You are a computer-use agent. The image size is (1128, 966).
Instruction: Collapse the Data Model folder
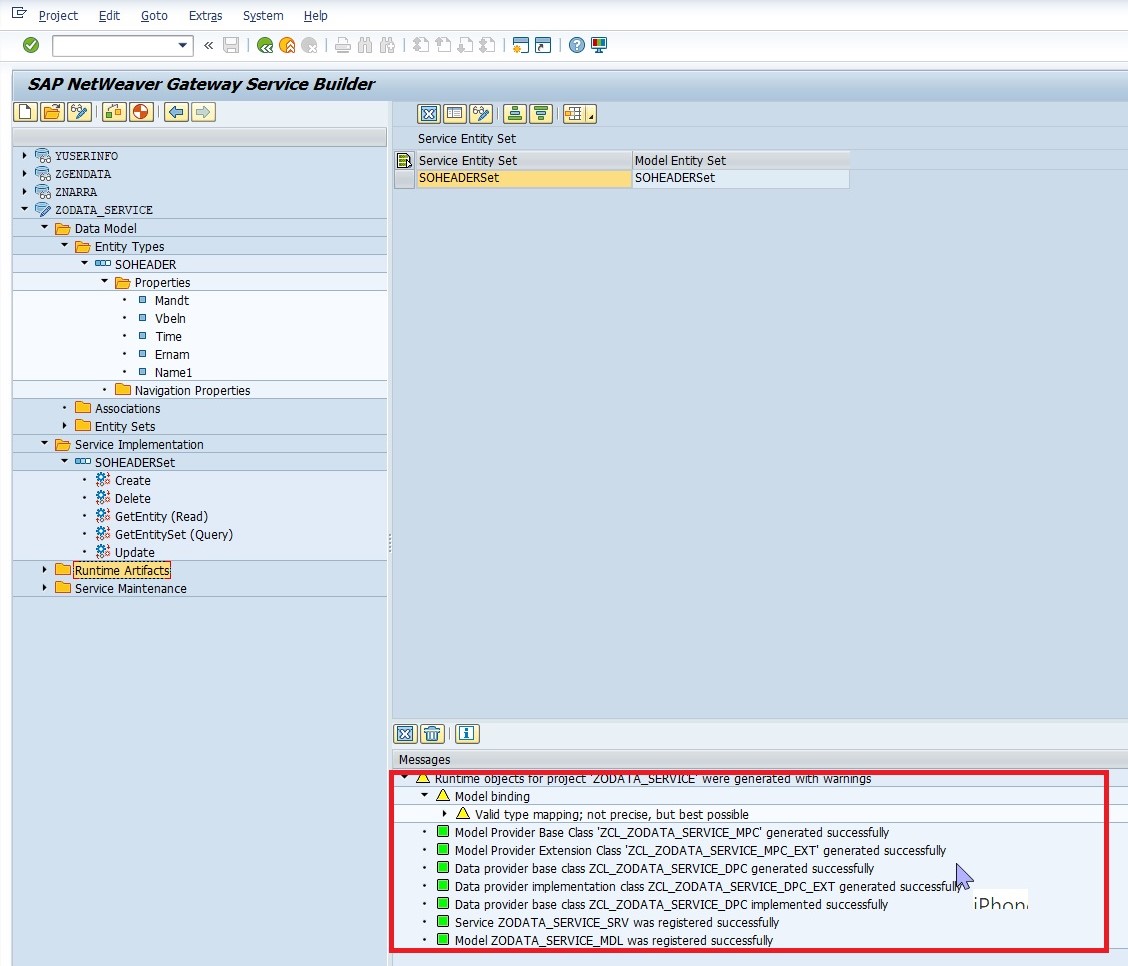(43, 228)
